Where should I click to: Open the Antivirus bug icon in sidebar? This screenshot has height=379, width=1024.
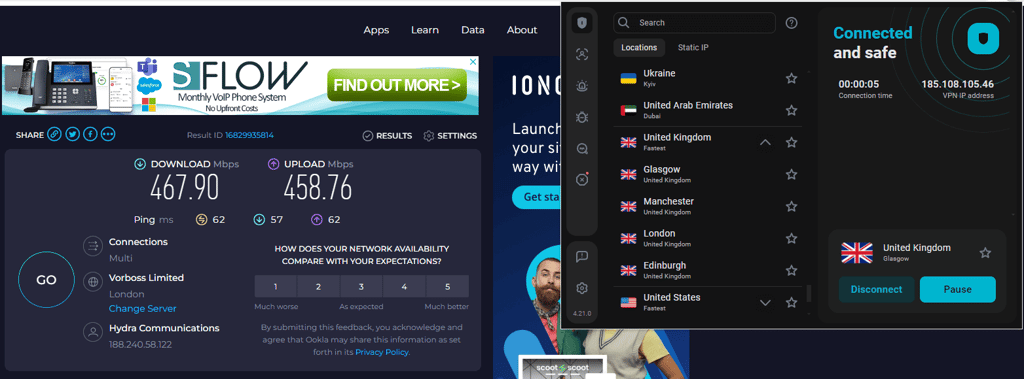582,117
